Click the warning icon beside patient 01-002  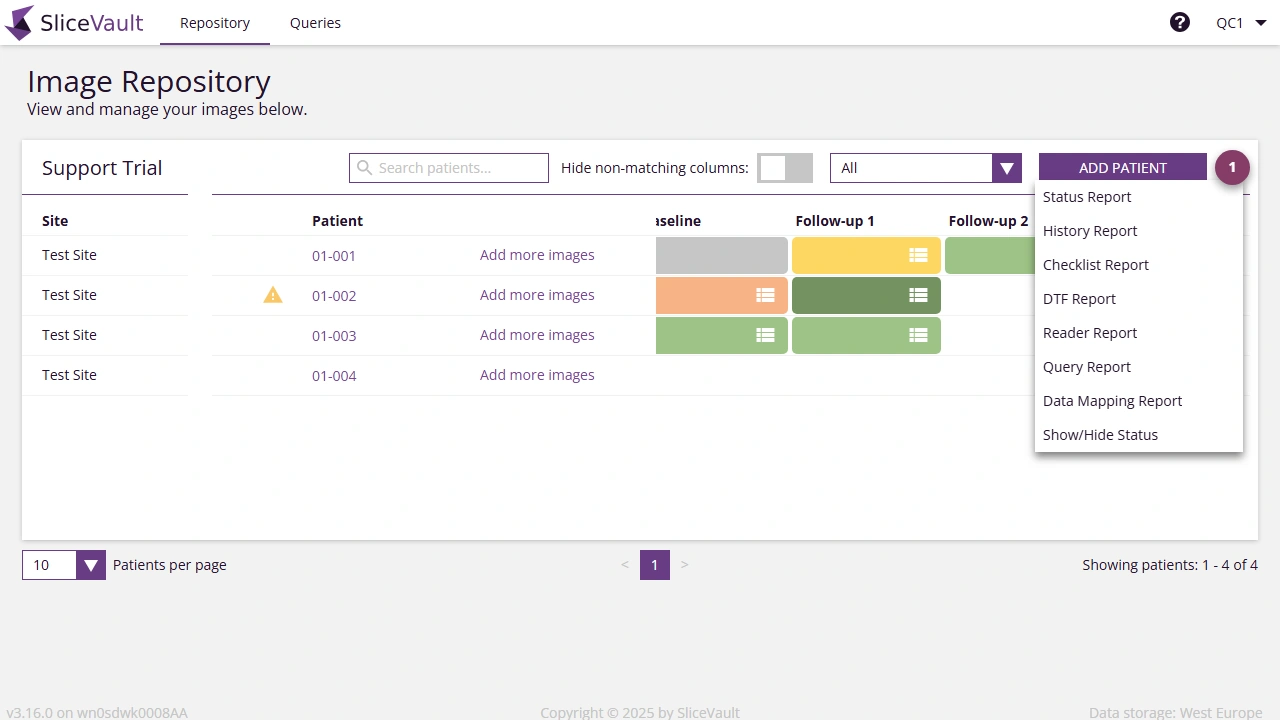point(273,295)
